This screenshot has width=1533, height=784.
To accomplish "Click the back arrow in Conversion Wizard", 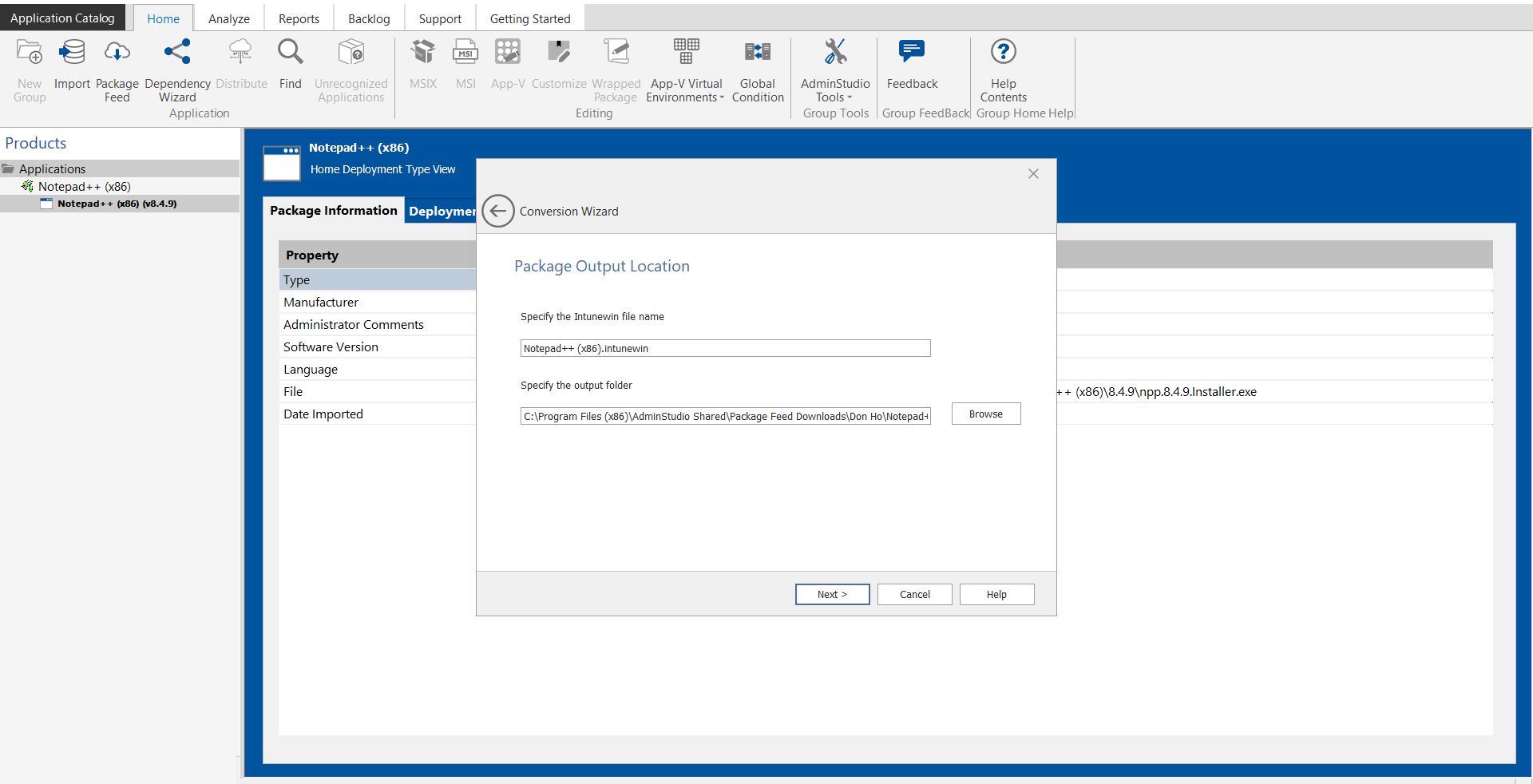I will coord(497,211).
